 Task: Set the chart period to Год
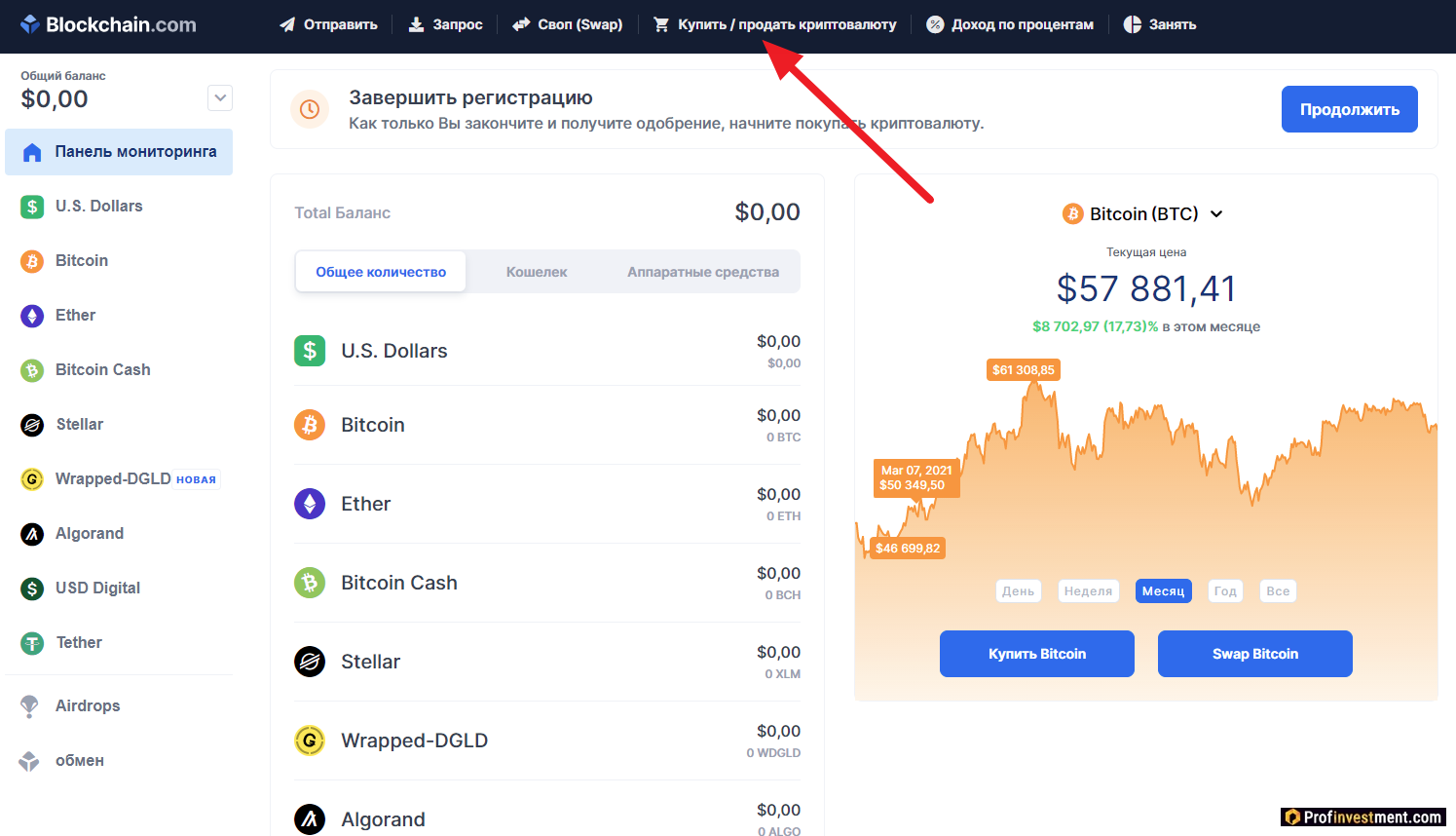tap(1225, 591)
